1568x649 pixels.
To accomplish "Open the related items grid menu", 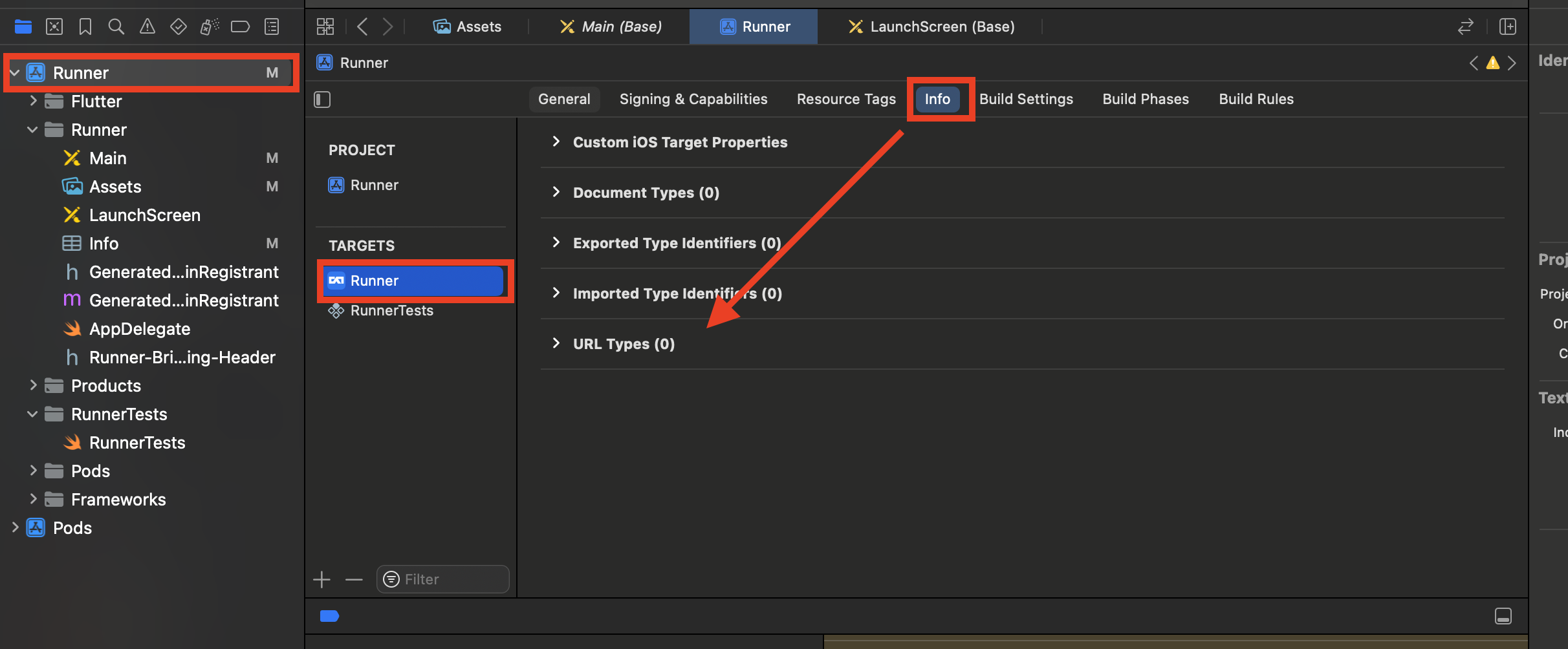I will [x=325, y=27].
